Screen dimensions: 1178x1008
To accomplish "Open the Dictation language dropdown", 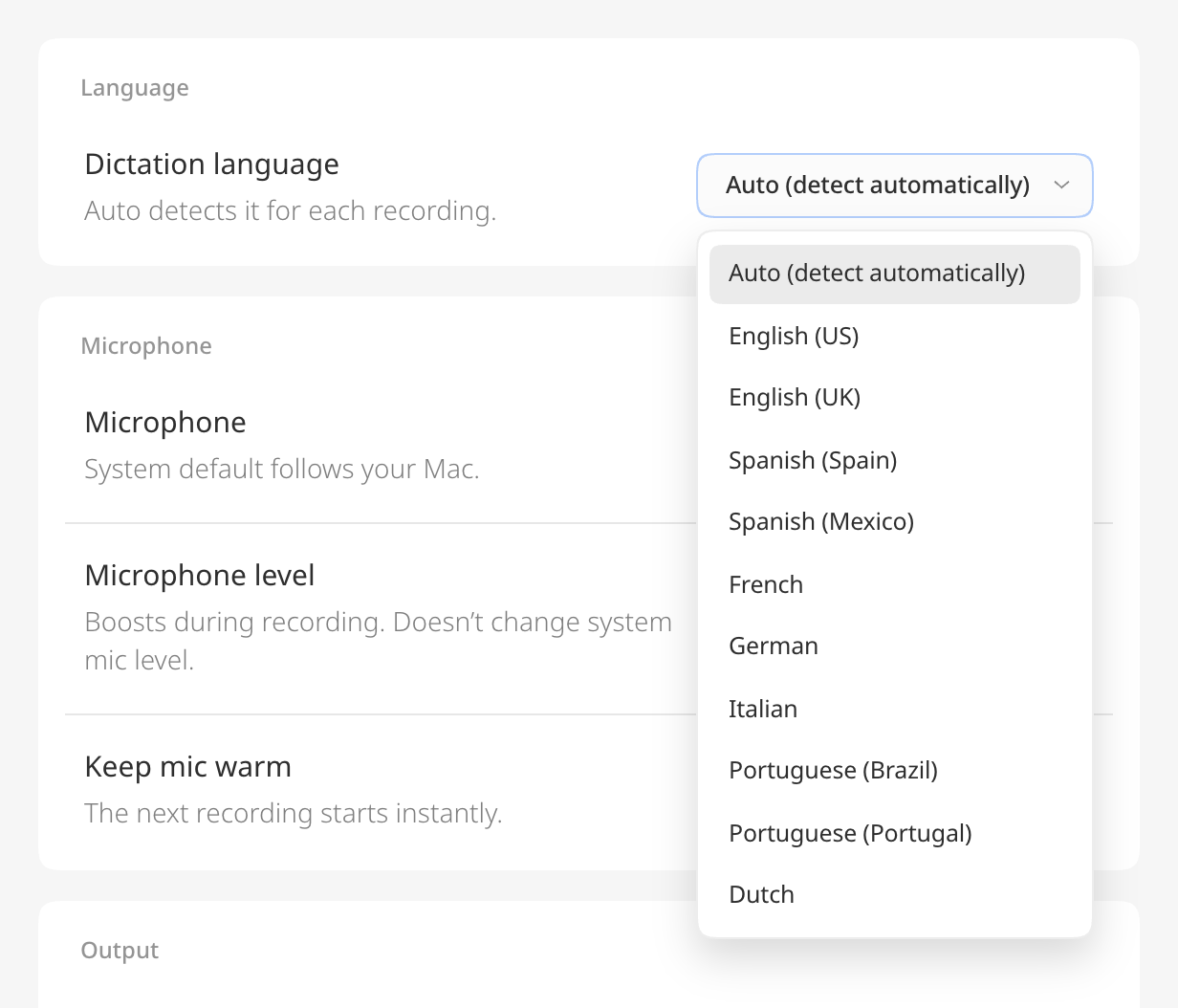I will click(894, 186).
